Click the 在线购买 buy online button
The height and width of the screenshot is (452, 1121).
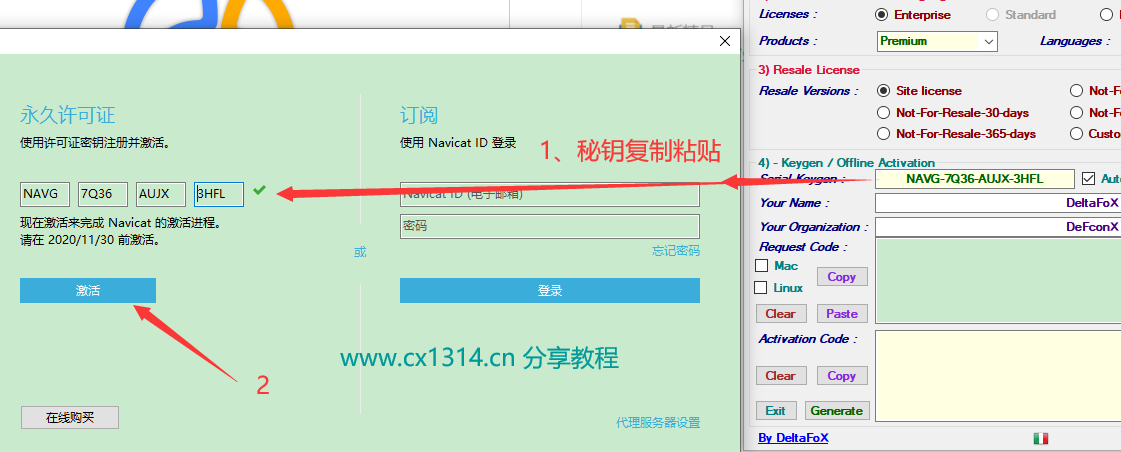coord(70,418)
